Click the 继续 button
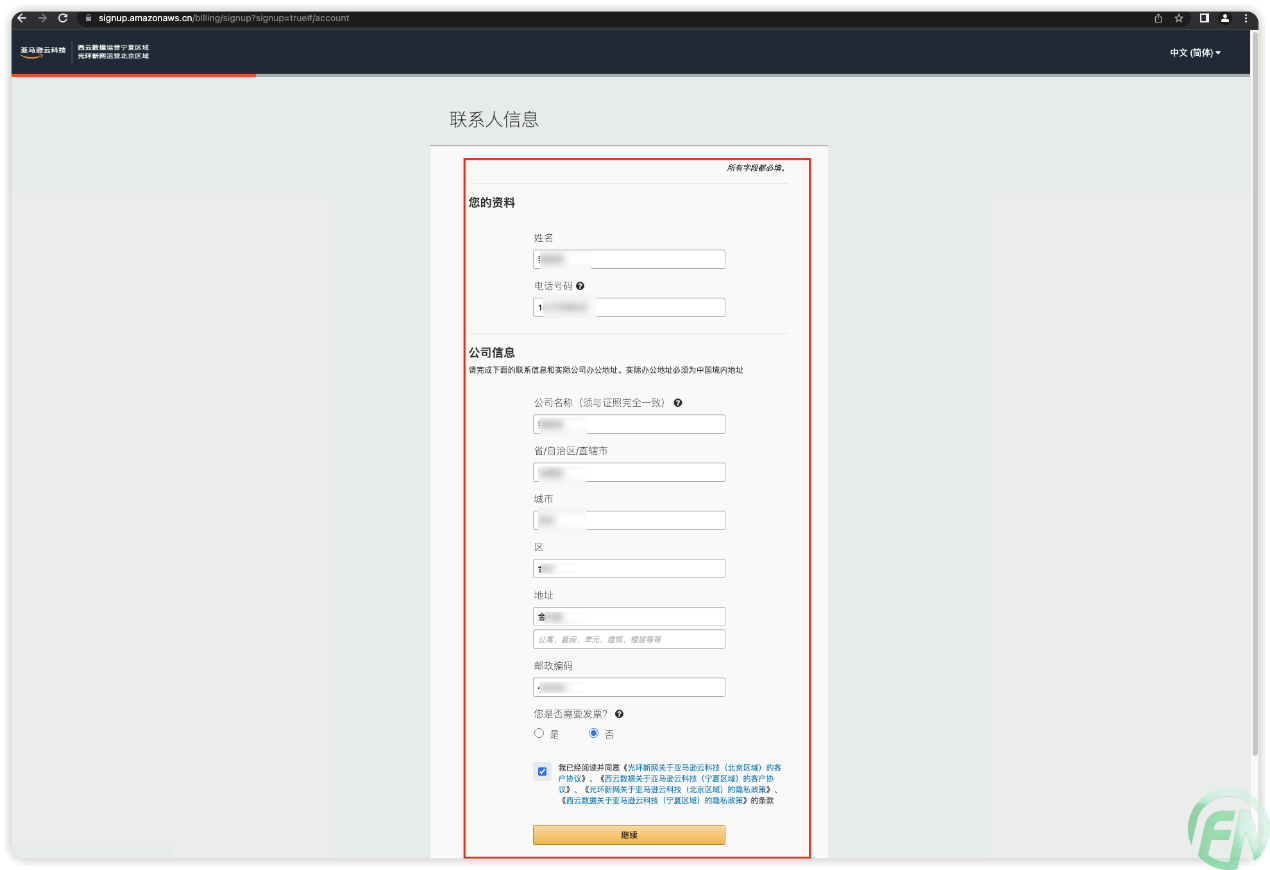The width and height of the screenshot is (1270, 870). 629,835
